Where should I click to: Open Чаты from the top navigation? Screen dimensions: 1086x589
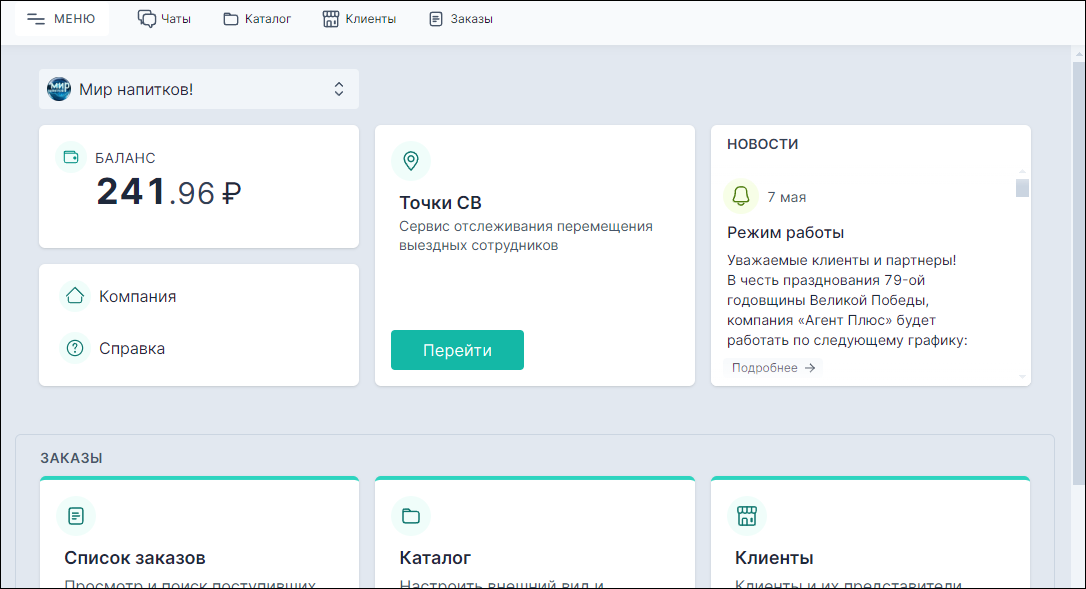click(x=165, y=17)
